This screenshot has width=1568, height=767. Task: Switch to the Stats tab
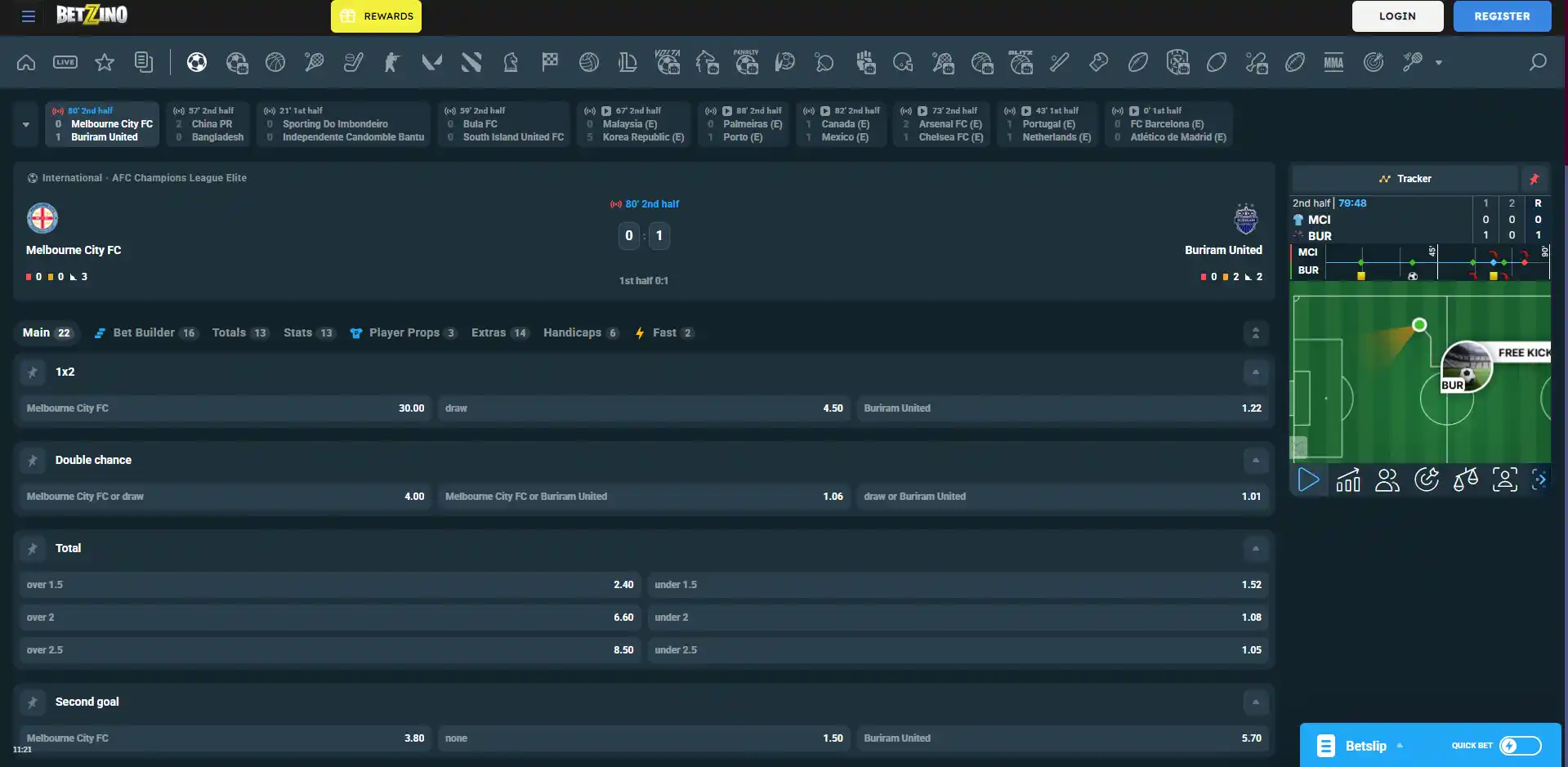[x=309, y=333]
